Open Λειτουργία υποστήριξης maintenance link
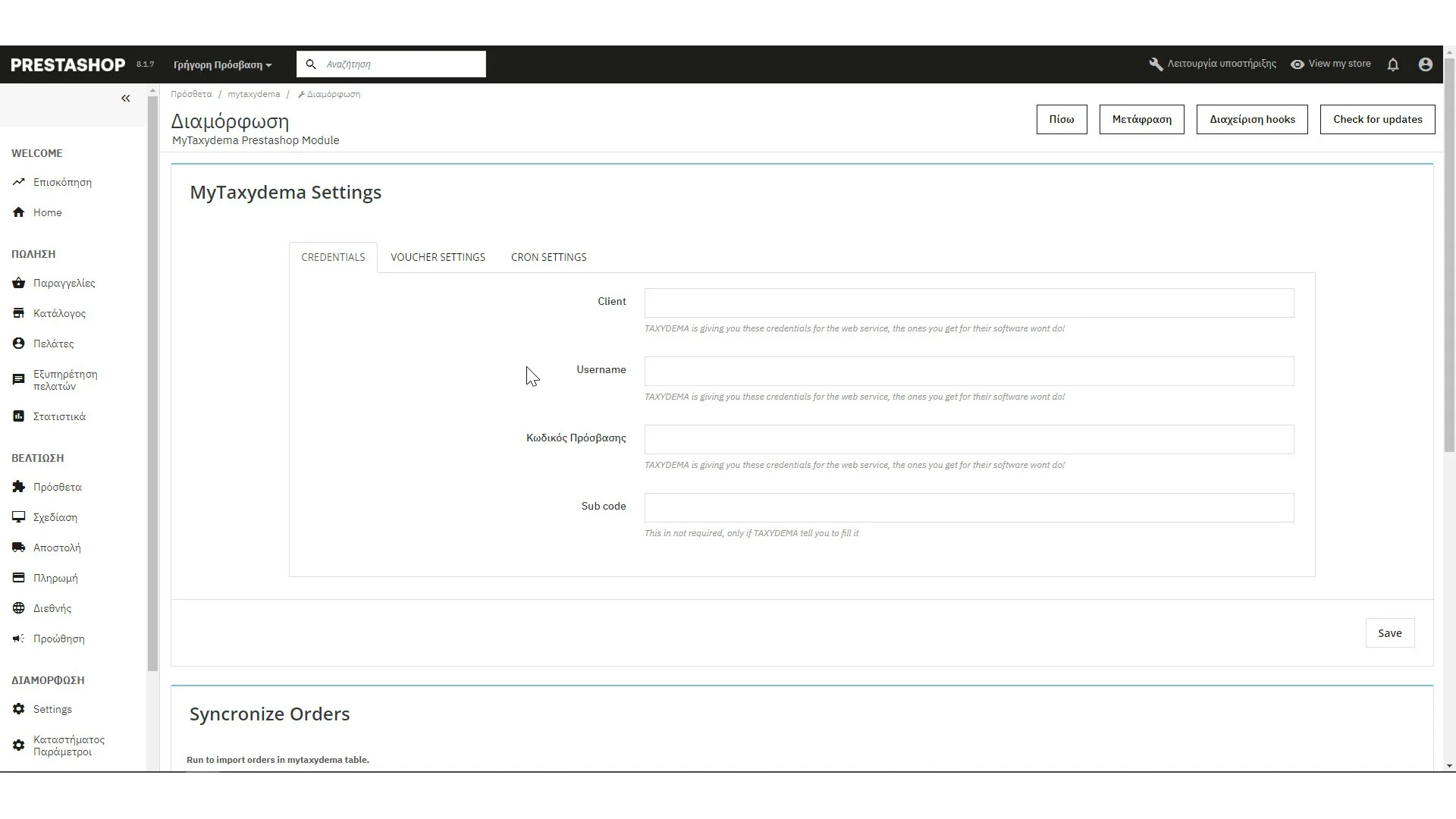1456x819 pixels. 1213,64
